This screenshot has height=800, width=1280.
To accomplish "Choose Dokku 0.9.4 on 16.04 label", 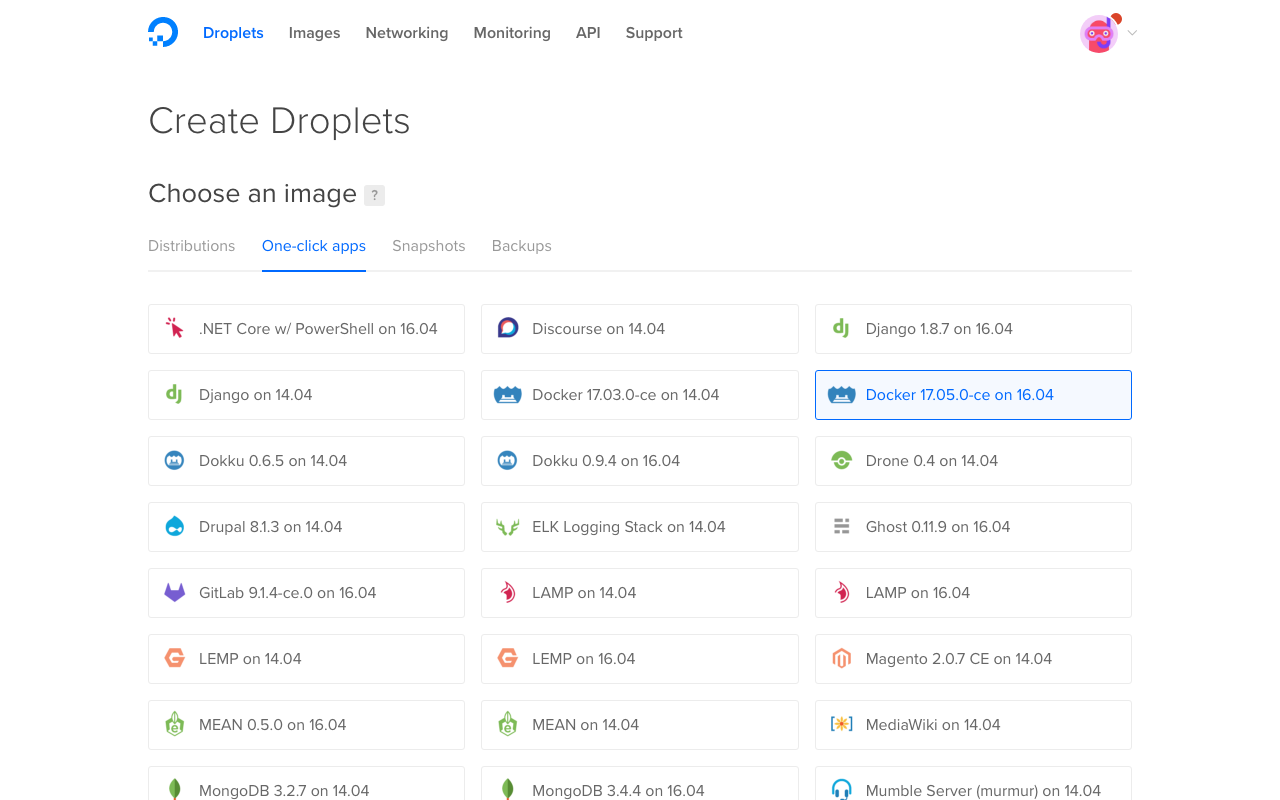I will [606, 461].
